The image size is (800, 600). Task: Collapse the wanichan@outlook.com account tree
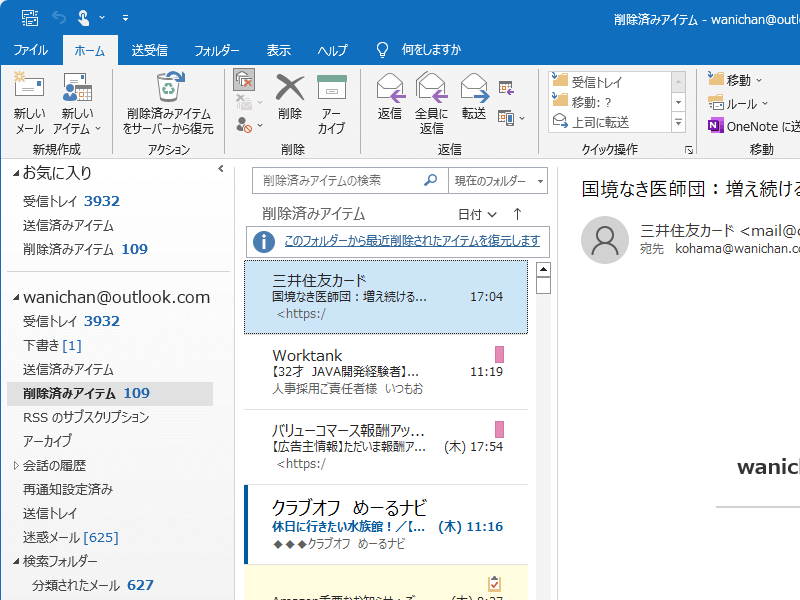tap(16, 297)
